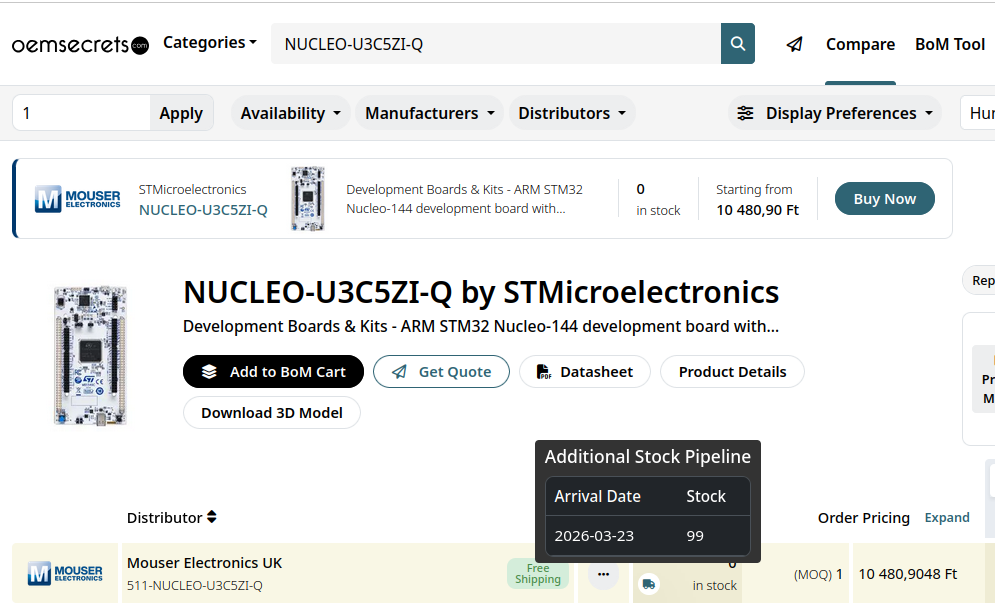Click the search magnifier button
The height and width of the screenshot is (604, 995).
[738, 44]
